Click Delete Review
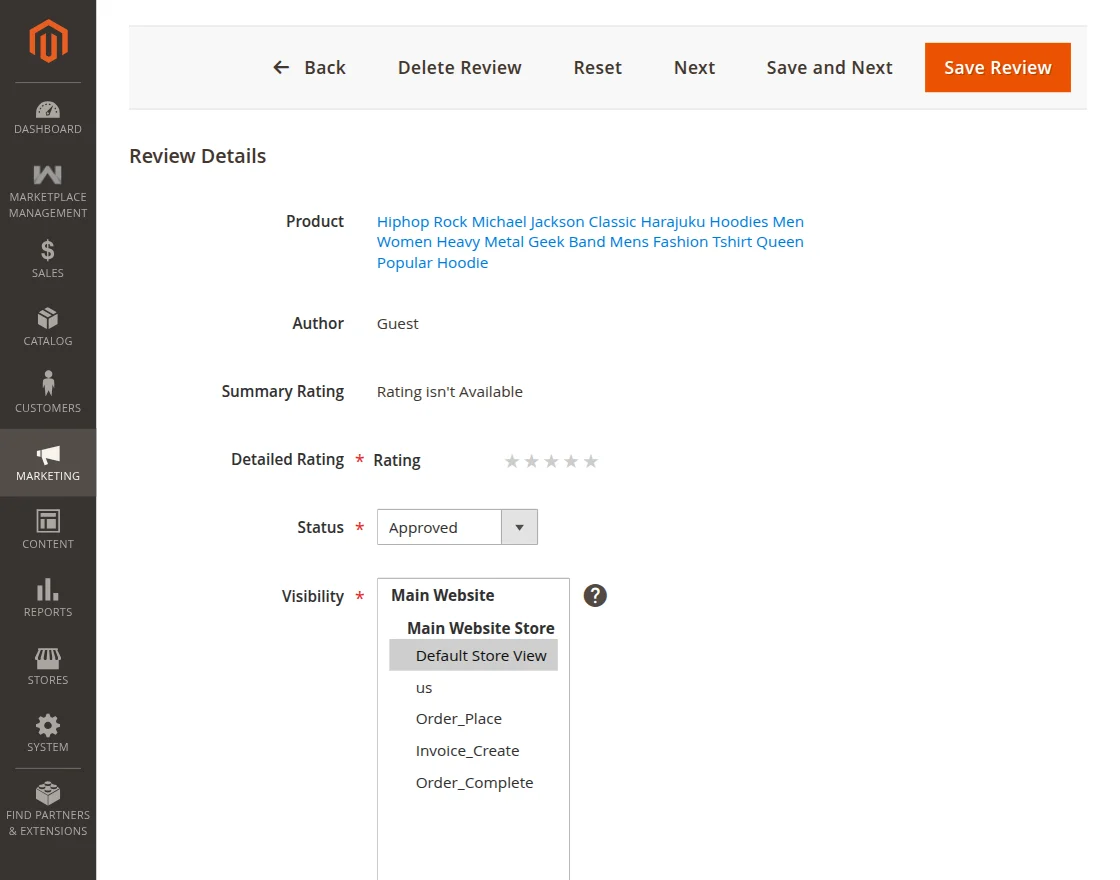Image resolution: width=1120 pixels, height=880 pixels. (459, 67)
